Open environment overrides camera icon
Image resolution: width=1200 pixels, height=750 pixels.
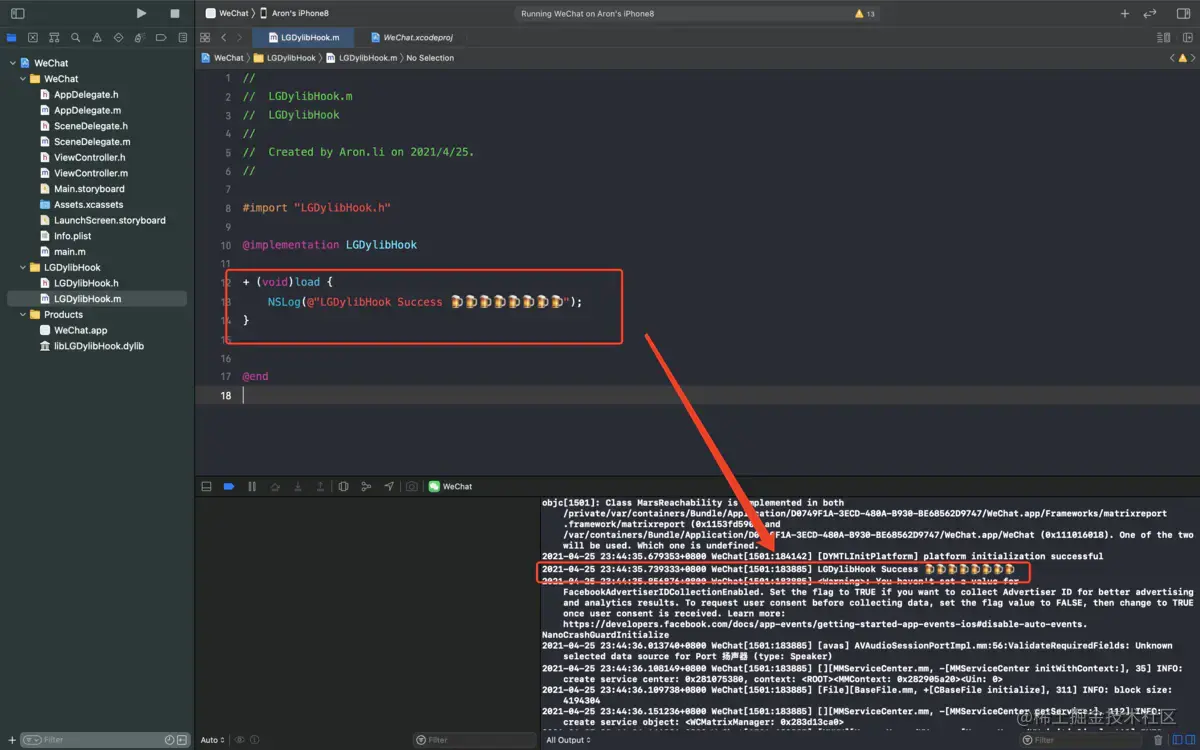(x=411, y=486)
